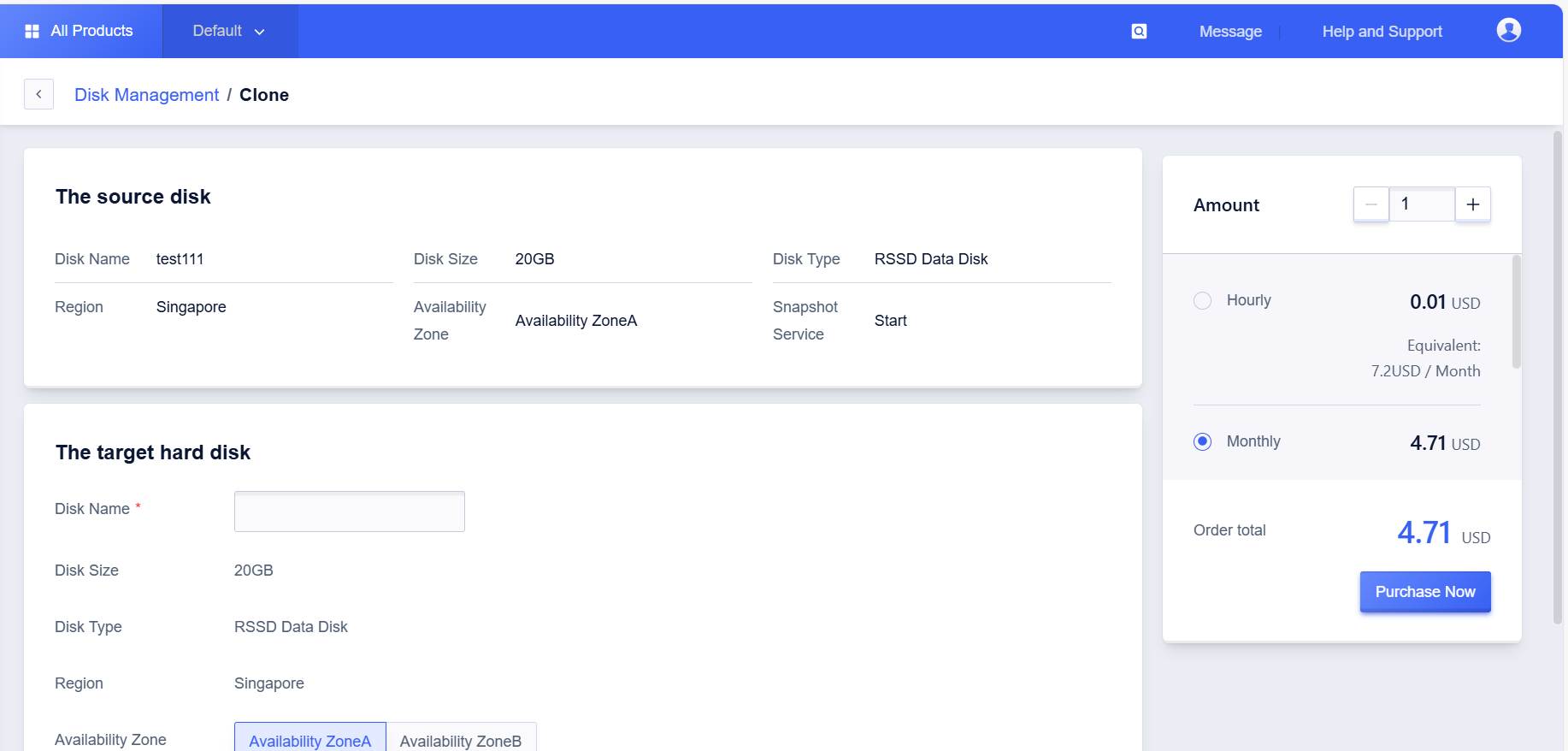Expand the Default project dropdown
Image resolution: width=1568 pixels, height=751 pixels.
pyautogui.click(x=229, y=31)
